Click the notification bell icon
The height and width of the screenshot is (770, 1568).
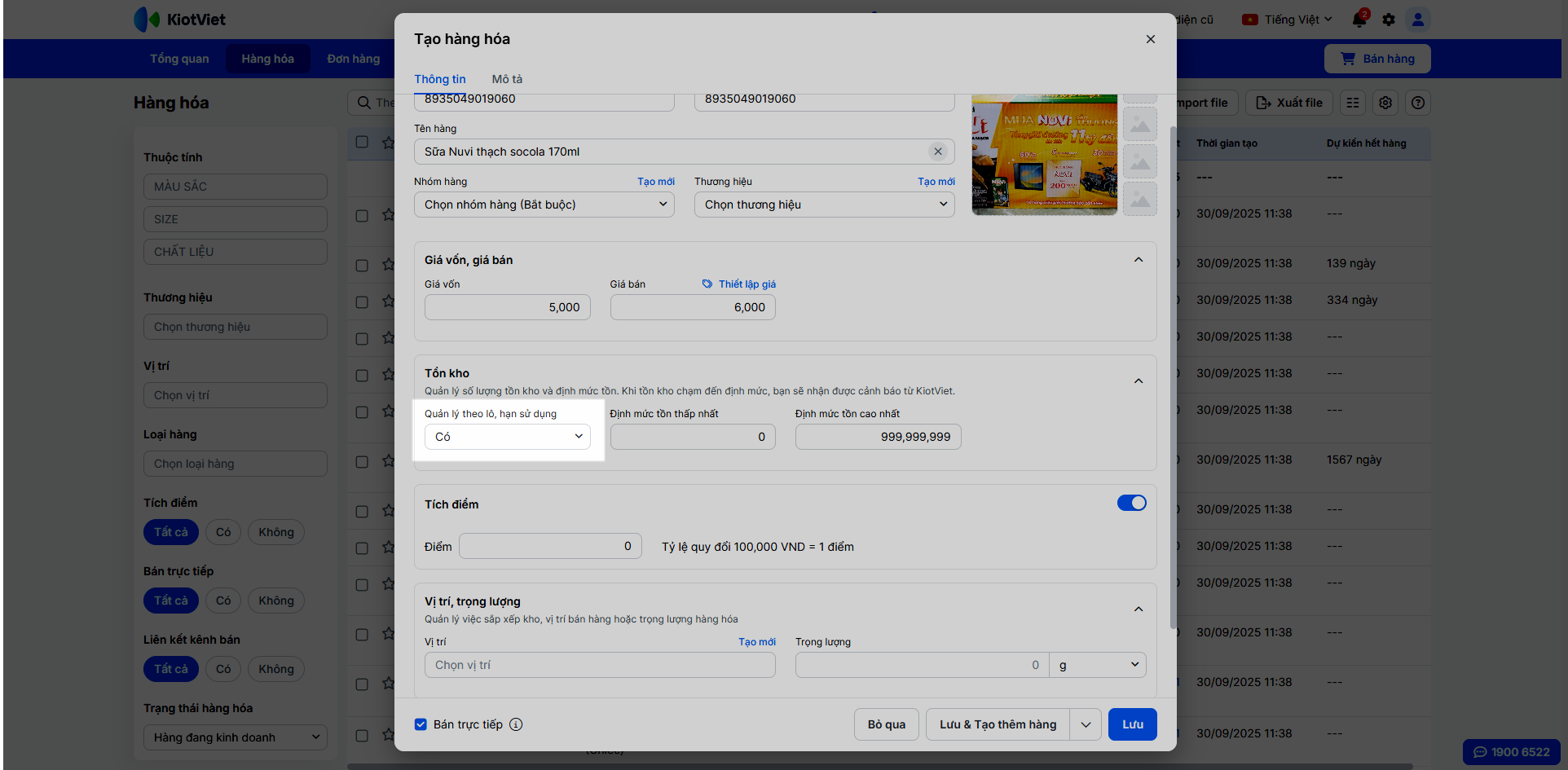pos(1359,20)
